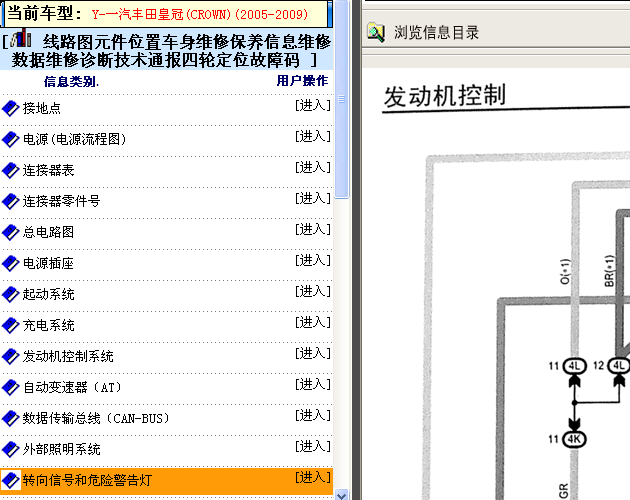Screen dimensions: 630x500
Task: Open 进入 link for 自动变速器（AT）
Action: click(x=313, y=384)
